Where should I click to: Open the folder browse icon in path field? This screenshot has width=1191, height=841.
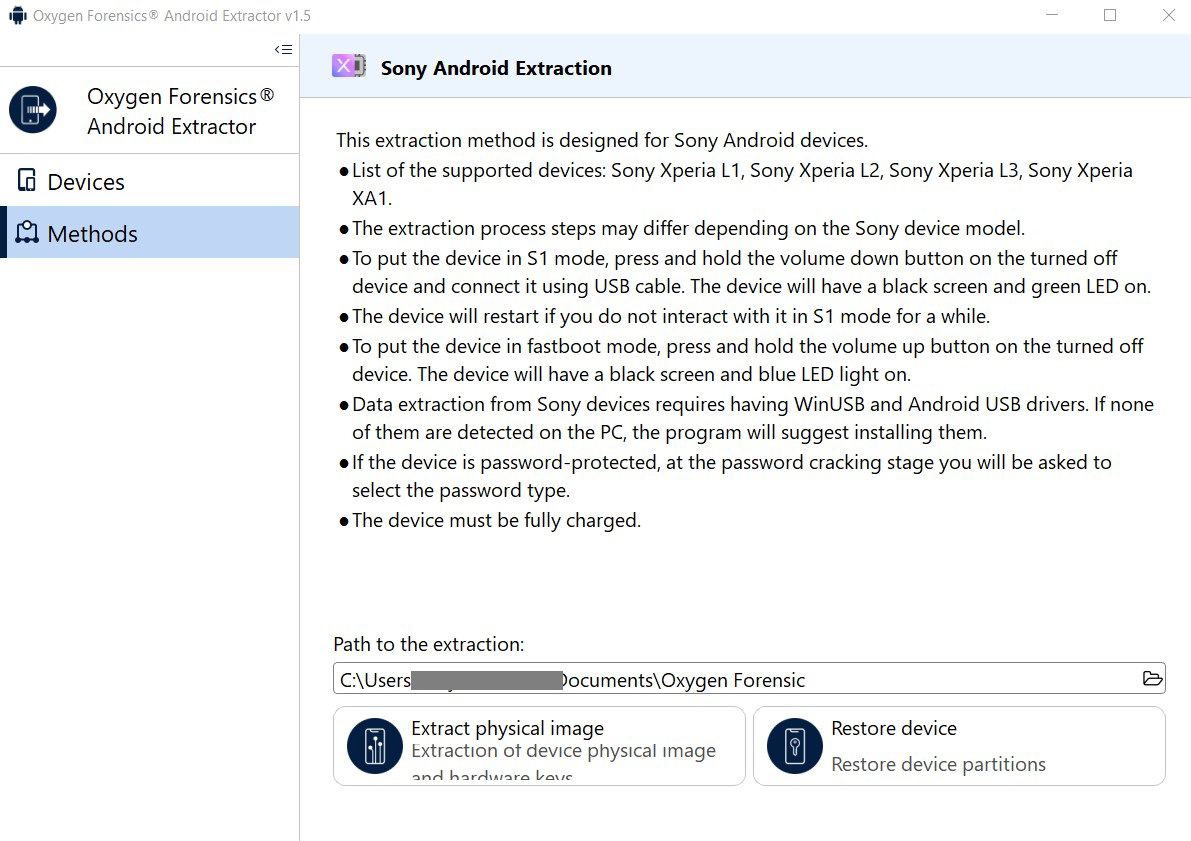click(1152, 678)
